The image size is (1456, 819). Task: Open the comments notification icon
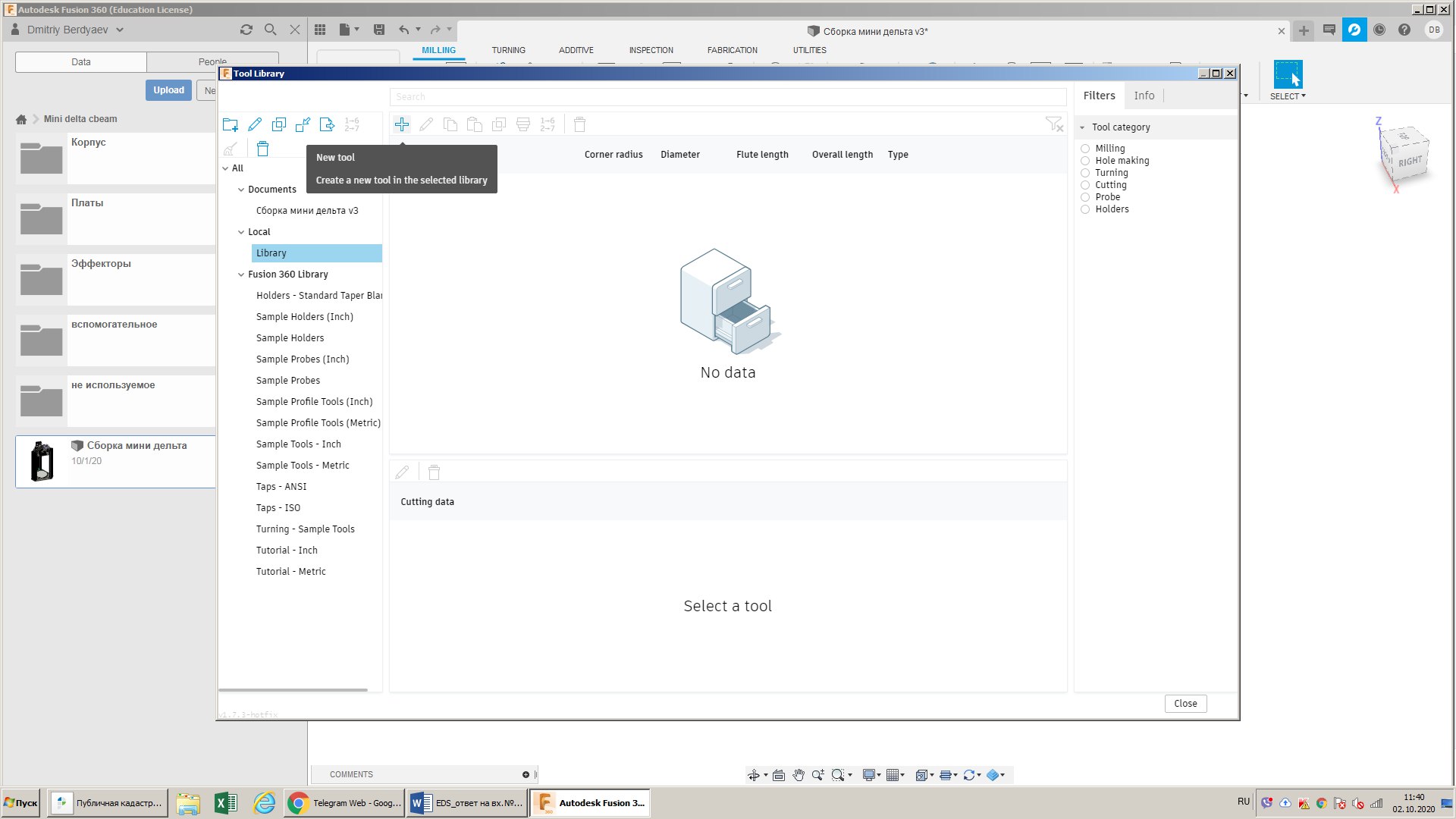tap(1329, 30)
